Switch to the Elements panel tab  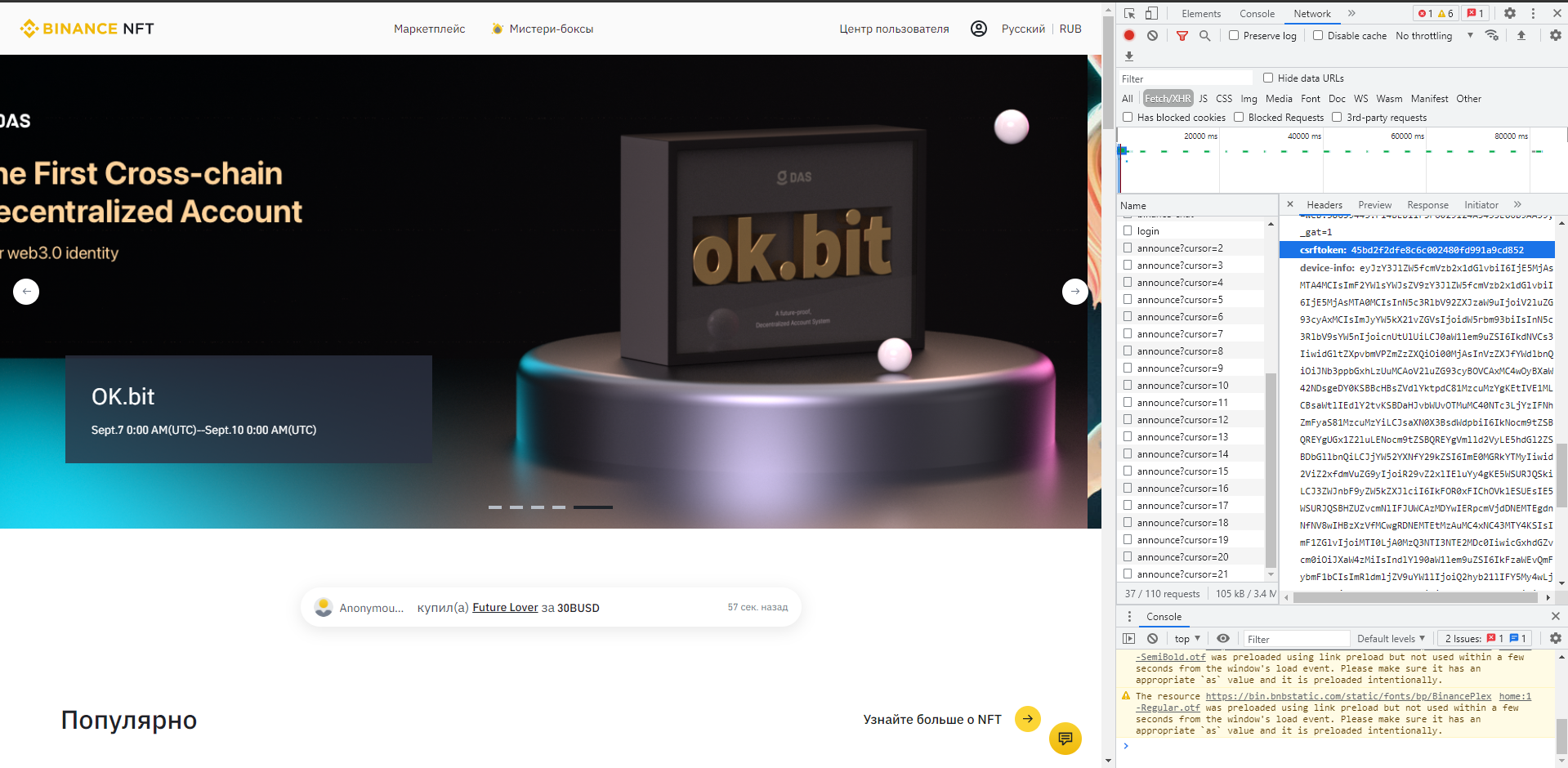click(1201, 13)
